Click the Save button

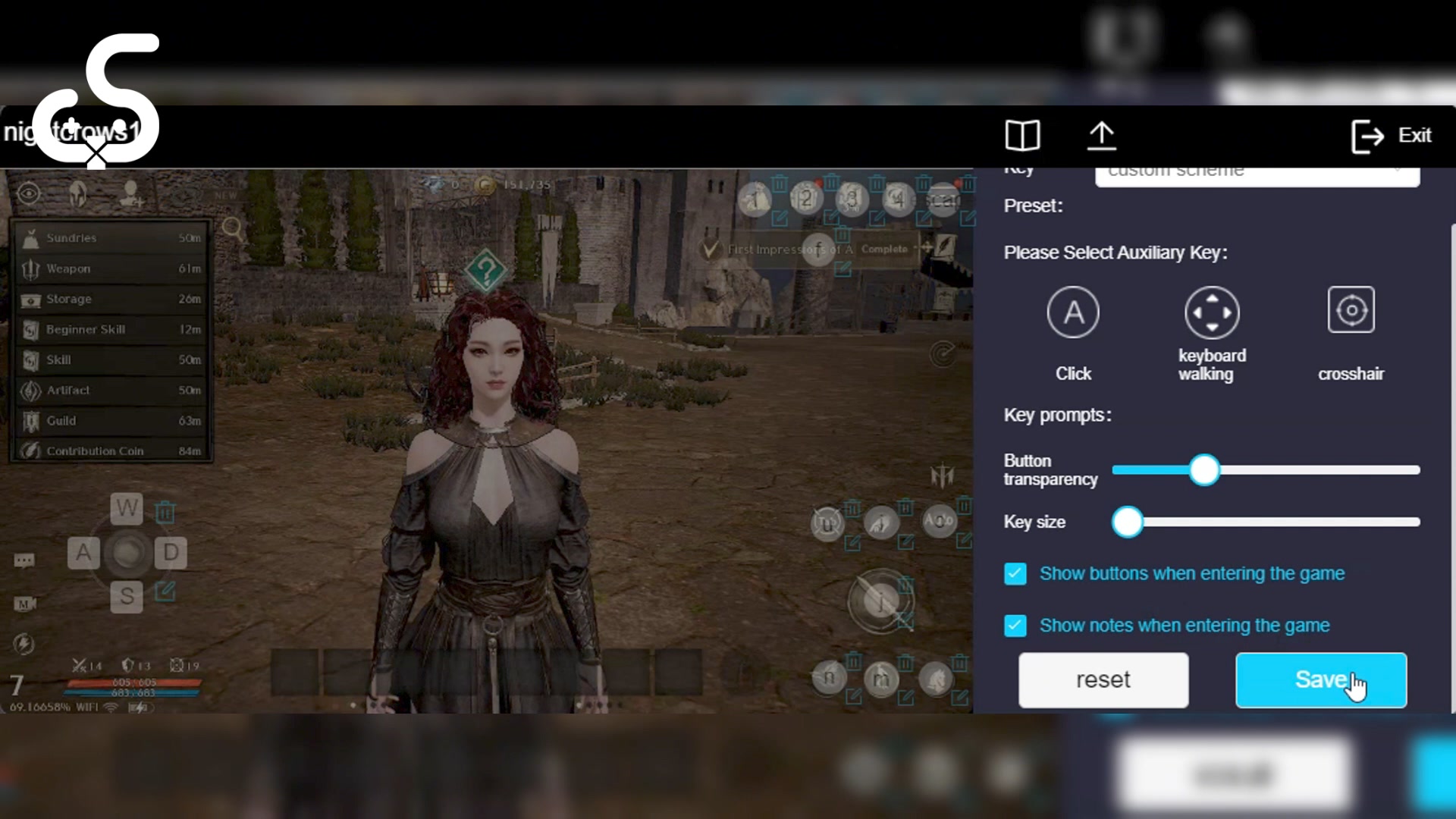coord(1321,680)
